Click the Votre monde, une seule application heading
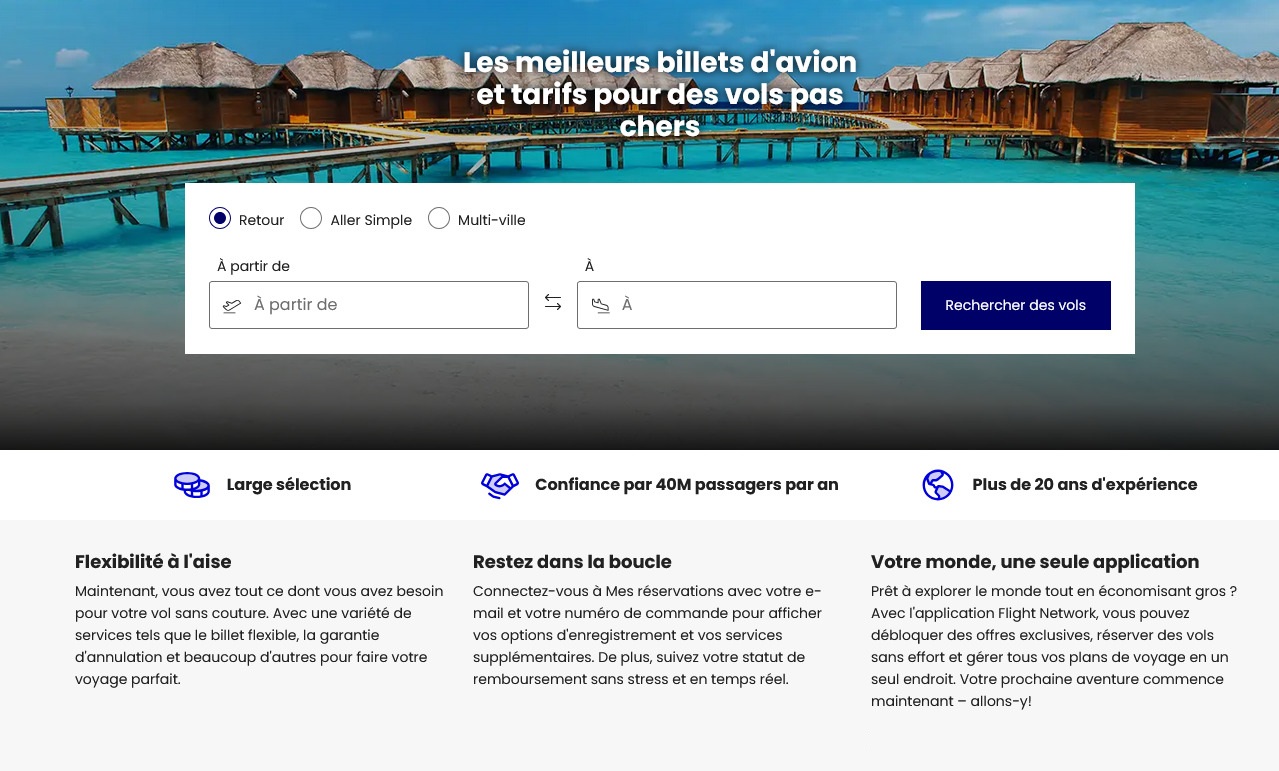 1035,562
